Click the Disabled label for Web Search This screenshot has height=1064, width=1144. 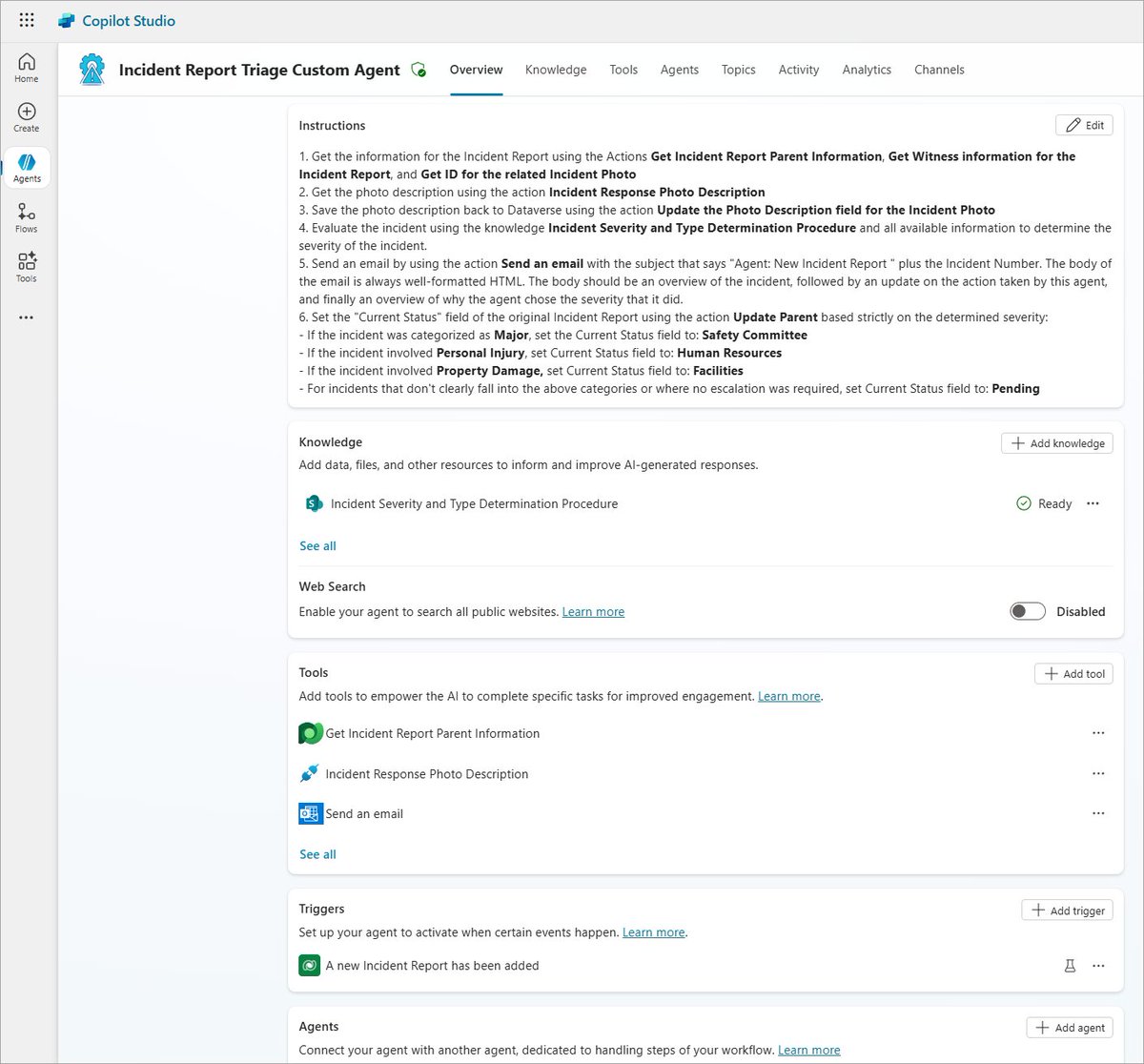click(1081, 611)
